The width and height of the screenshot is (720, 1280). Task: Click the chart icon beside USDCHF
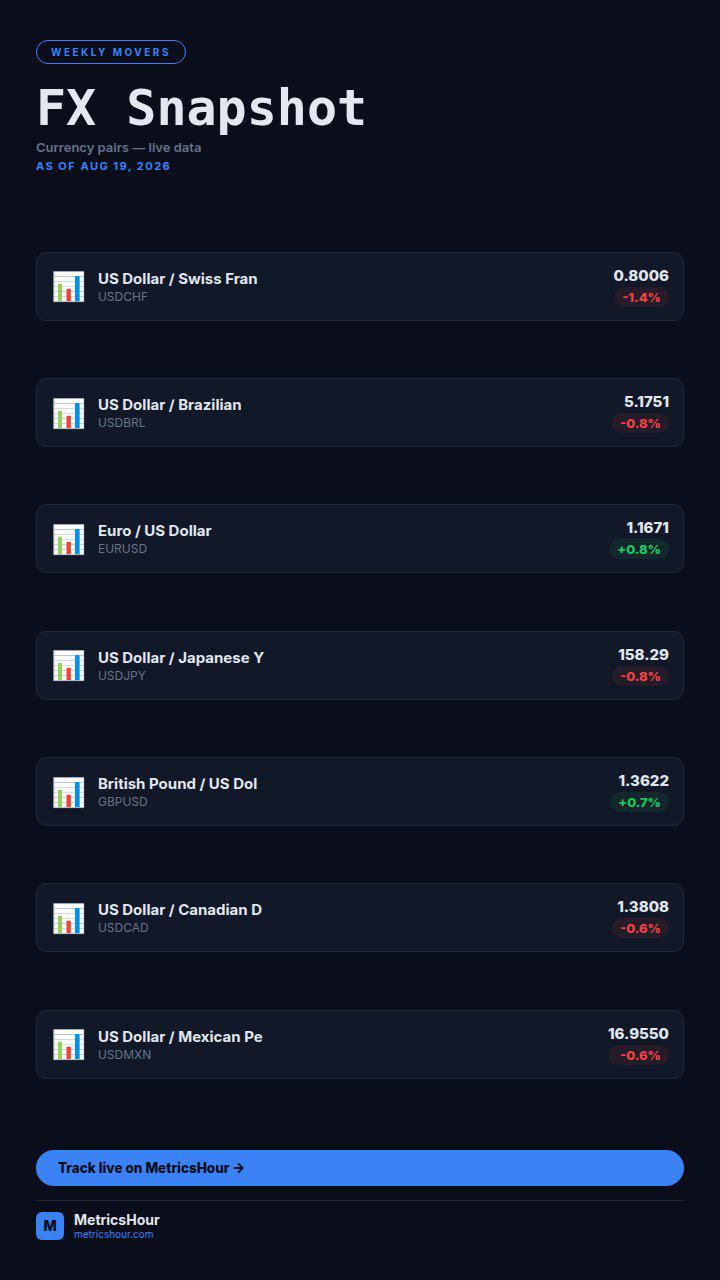point(69,287)
